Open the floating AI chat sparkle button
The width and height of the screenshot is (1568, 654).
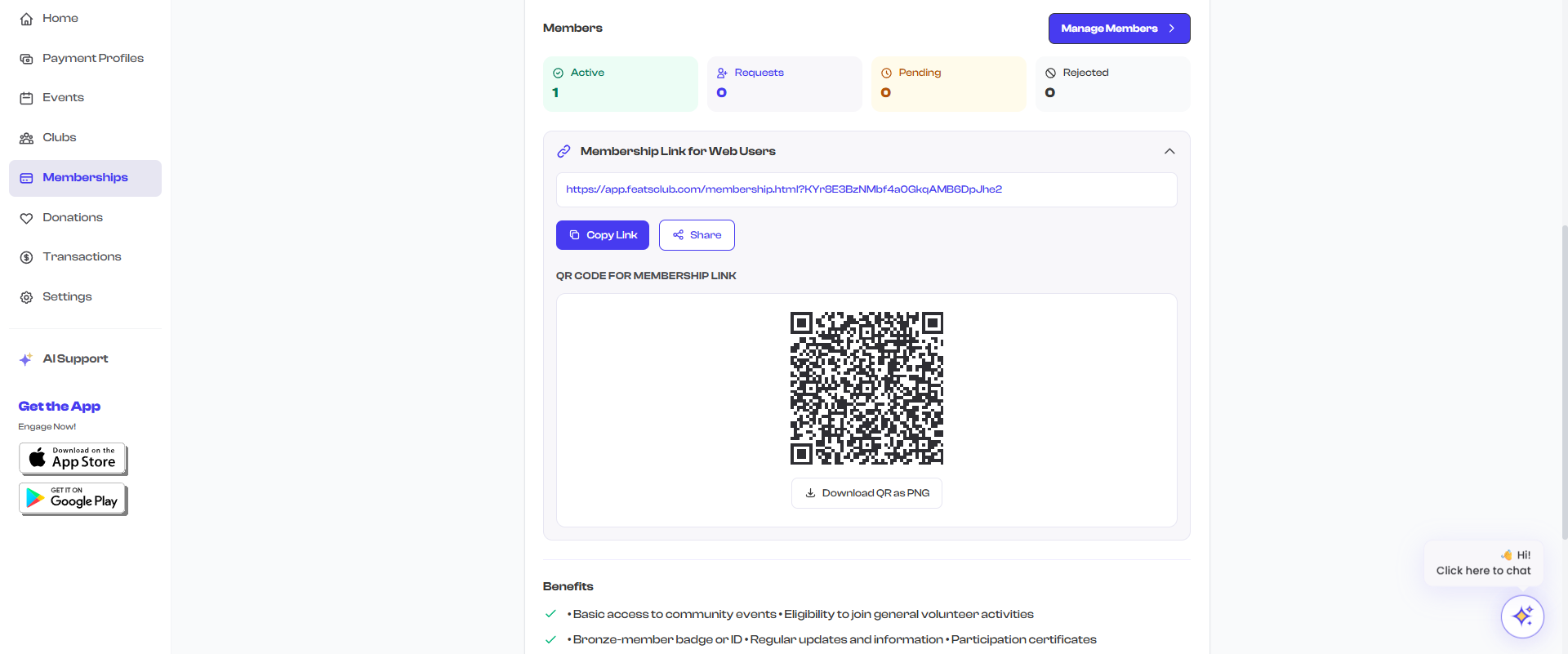(x=1522, y=616)
